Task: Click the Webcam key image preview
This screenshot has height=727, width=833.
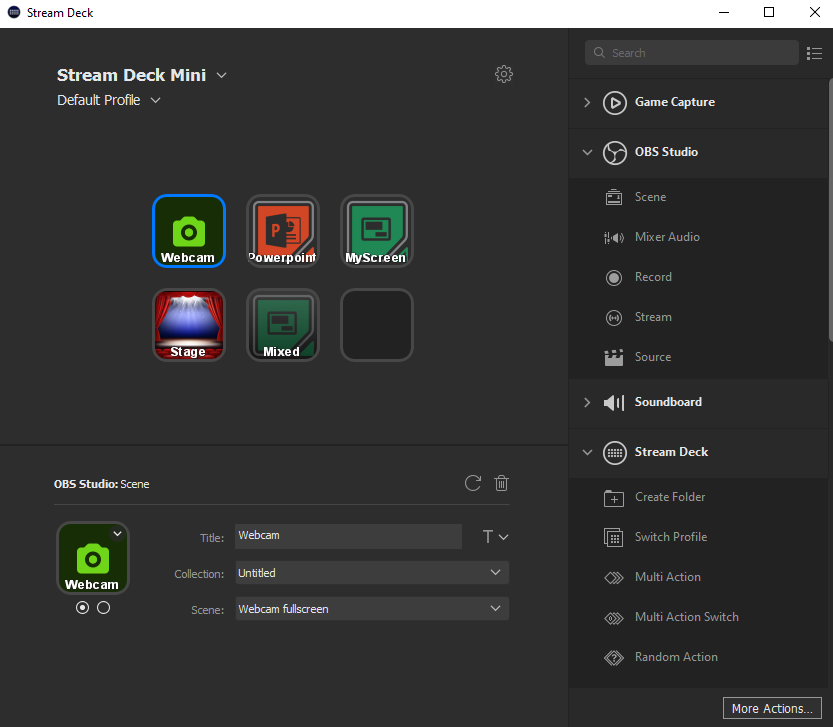Action: (93, 558)
